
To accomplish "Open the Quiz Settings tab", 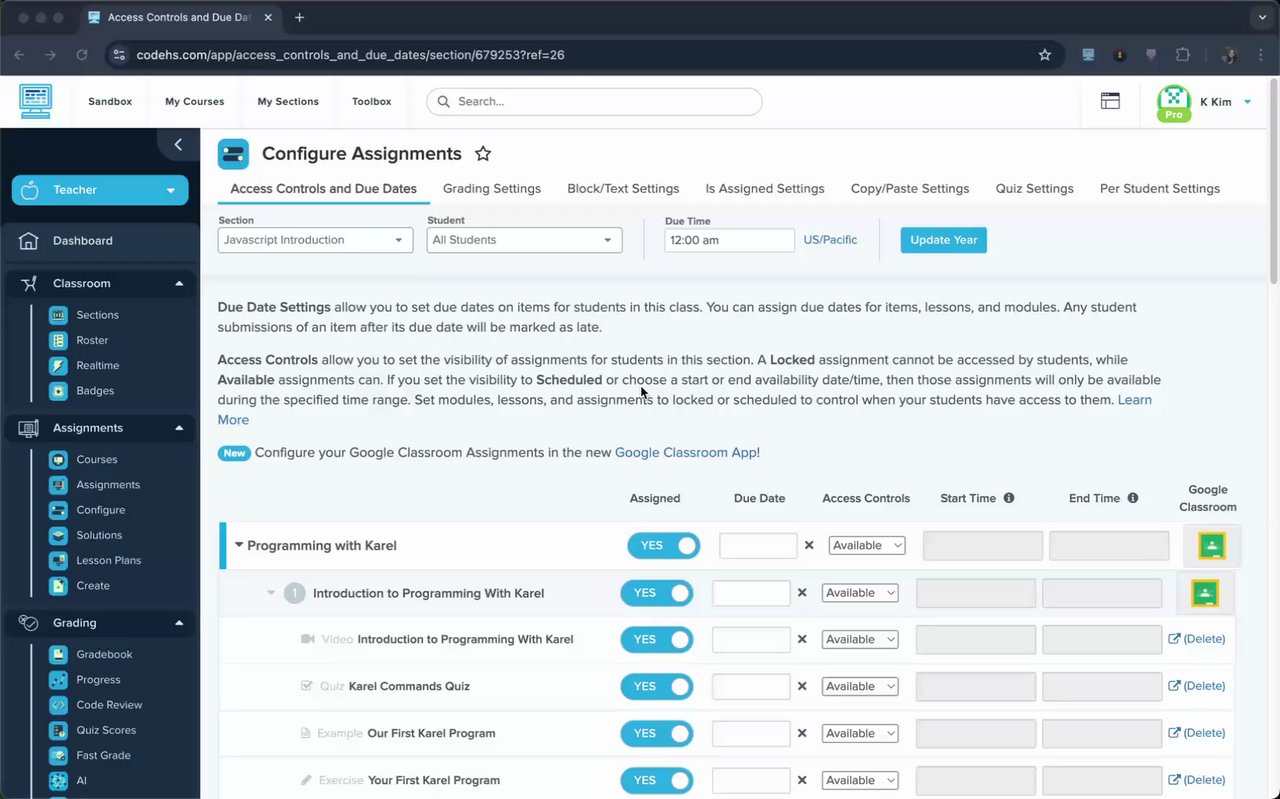I will (1034, 188).
